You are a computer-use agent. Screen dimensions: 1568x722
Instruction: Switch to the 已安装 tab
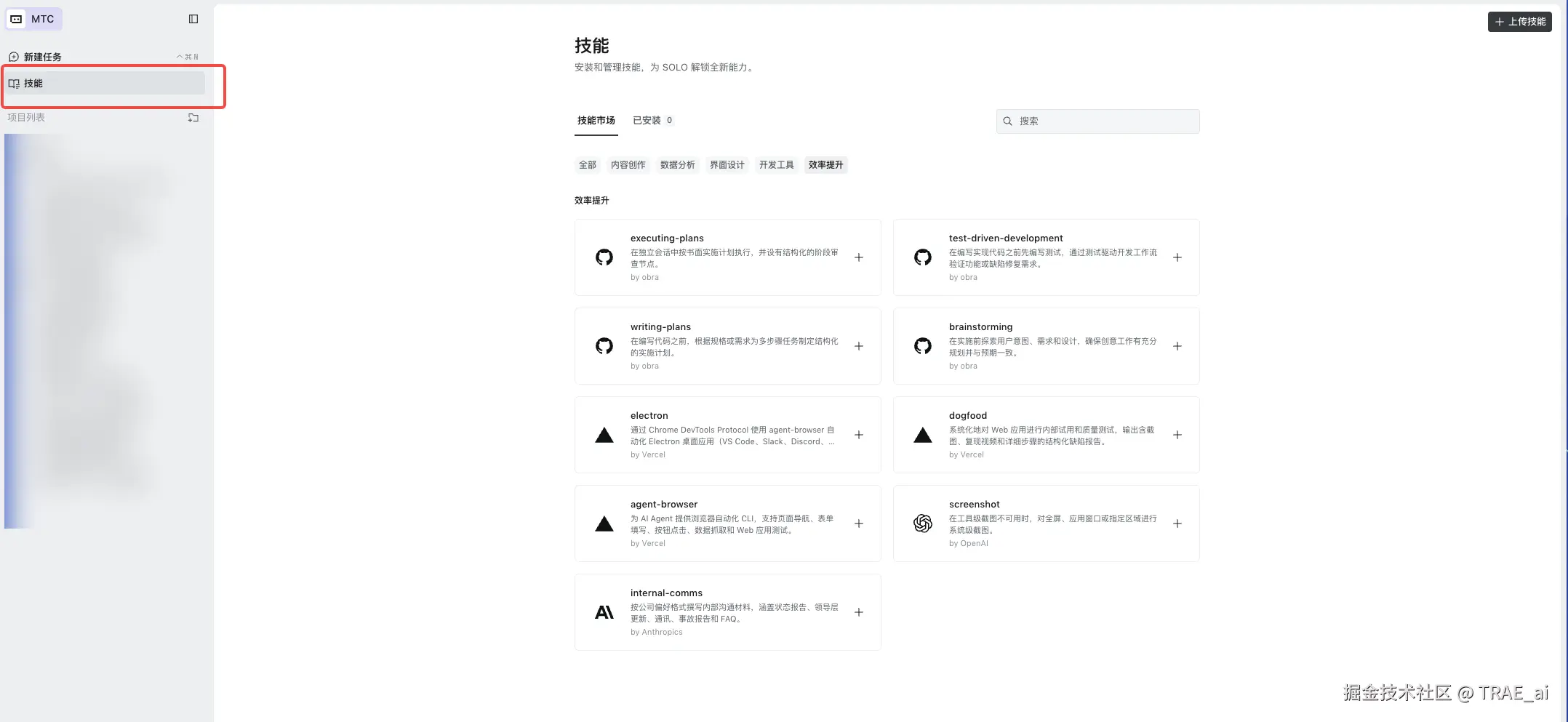click(653, 121)
